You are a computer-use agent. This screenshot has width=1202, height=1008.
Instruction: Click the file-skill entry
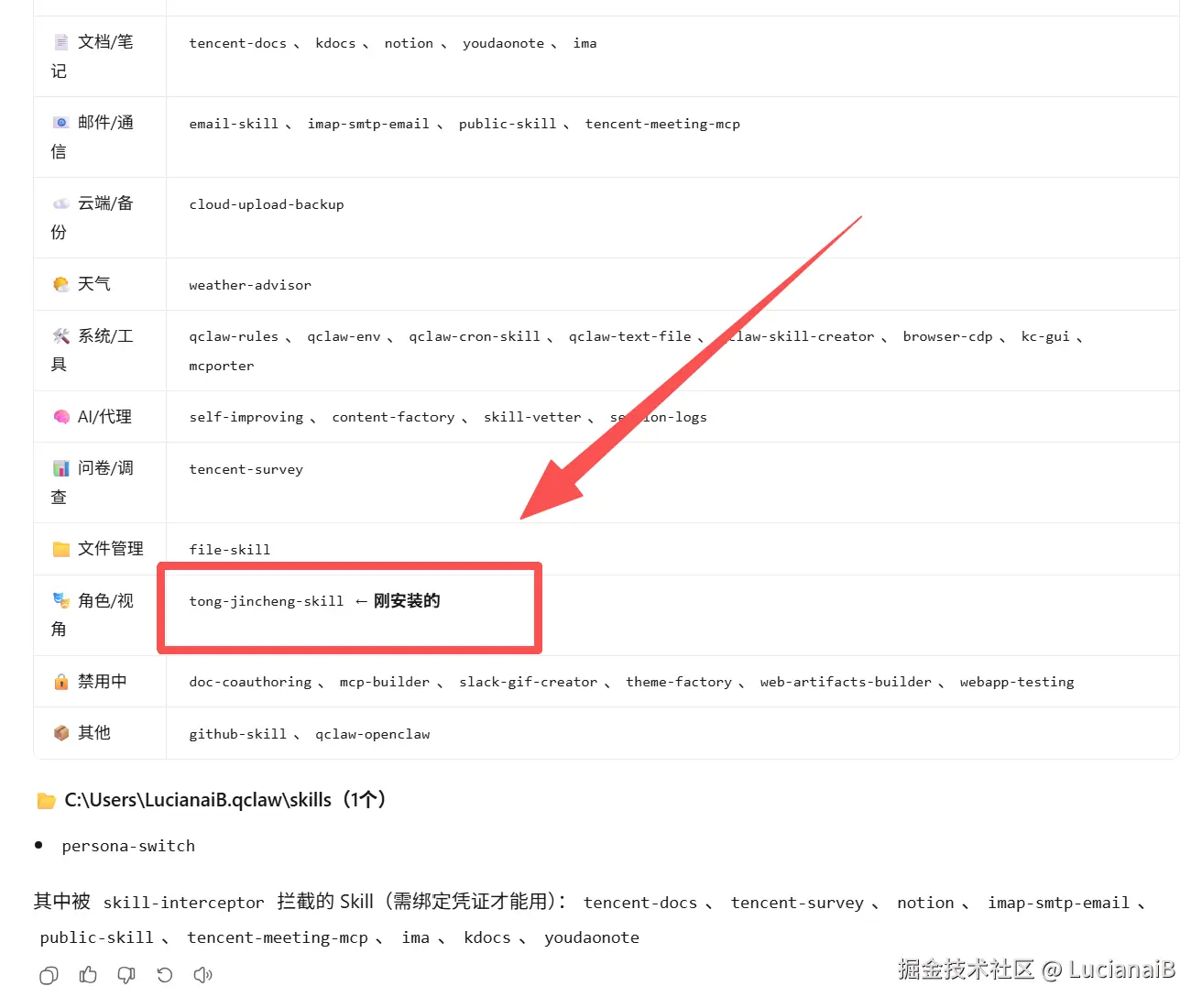click(x=229, y=549)
